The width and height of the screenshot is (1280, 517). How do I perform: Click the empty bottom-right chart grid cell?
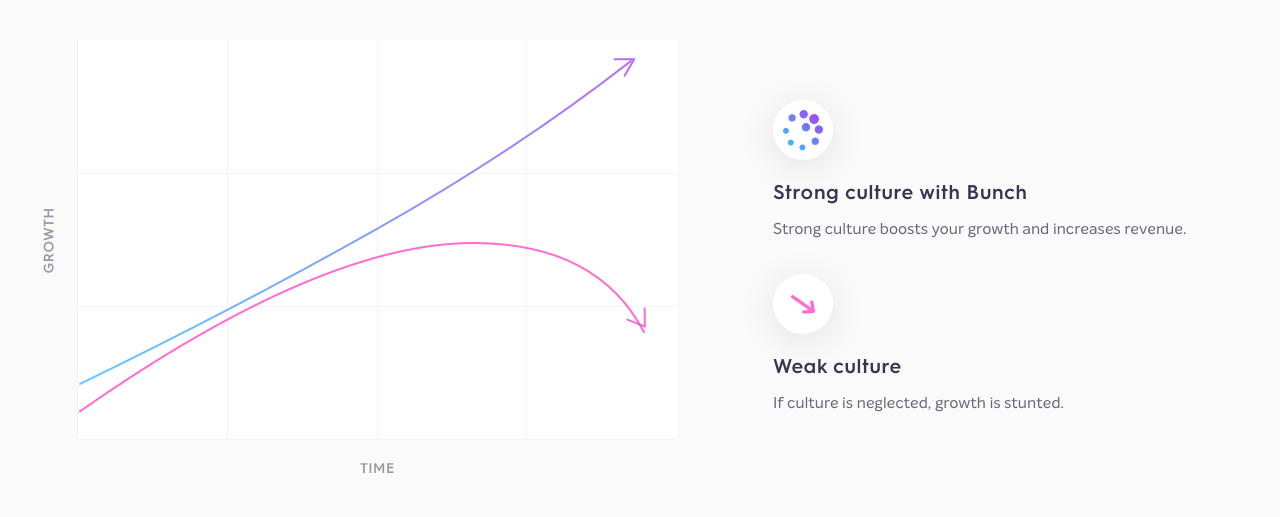click(x=602, y=372)
